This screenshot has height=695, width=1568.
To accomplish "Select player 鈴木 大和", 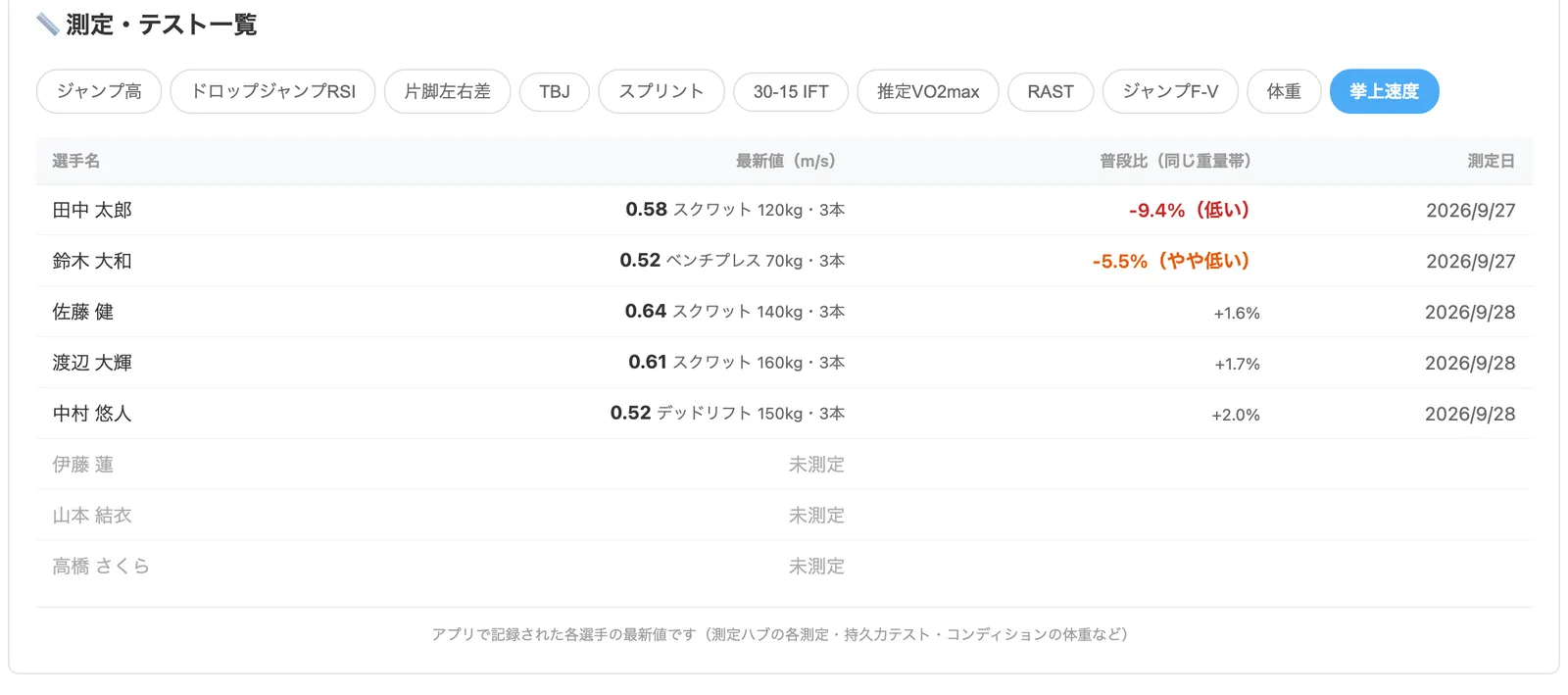I will [x=92, y=261].
